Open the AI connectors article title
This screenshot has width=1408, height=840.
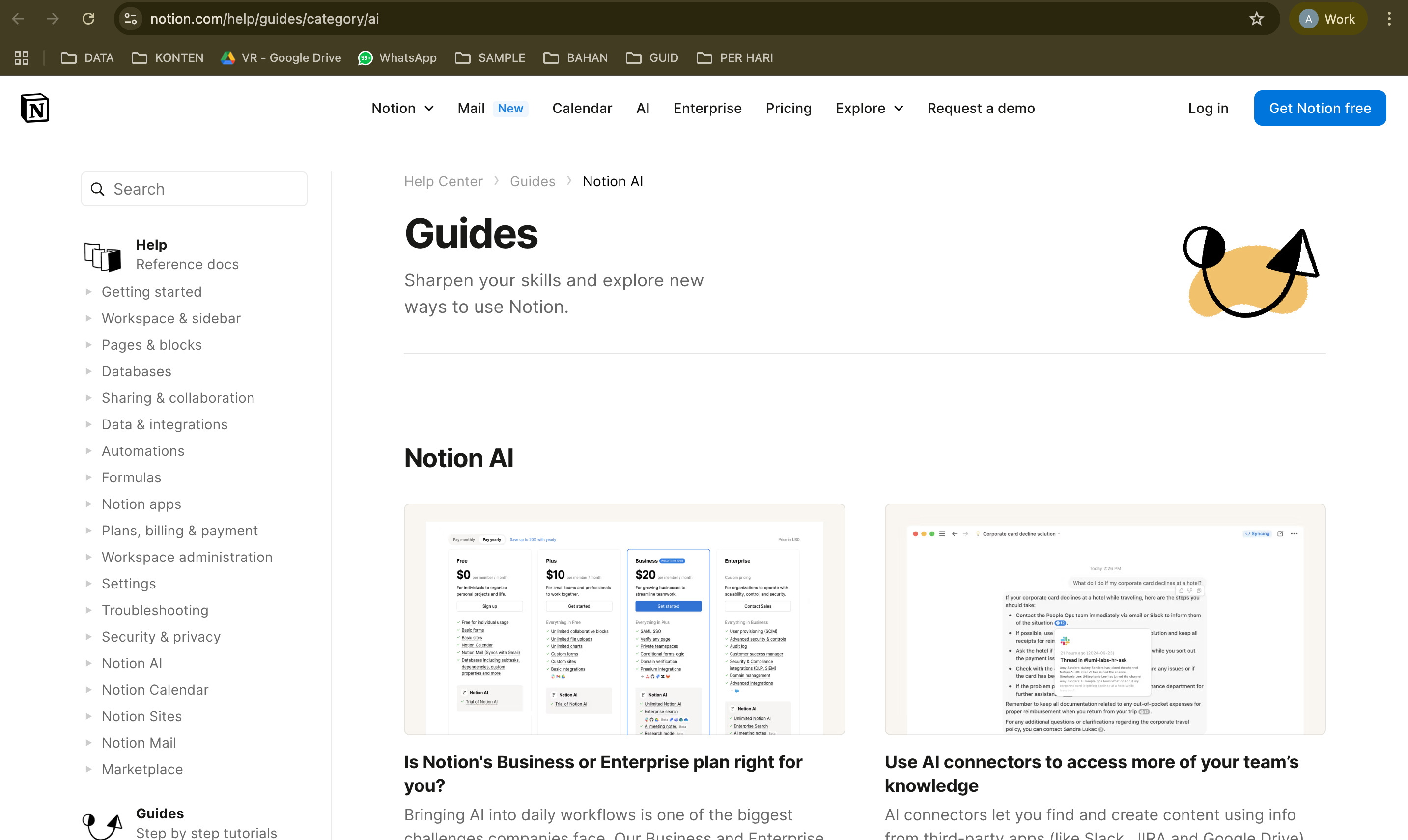tap(1091, 774)
